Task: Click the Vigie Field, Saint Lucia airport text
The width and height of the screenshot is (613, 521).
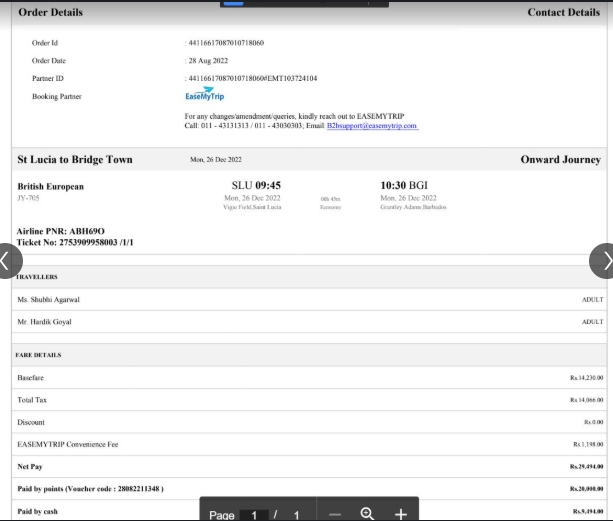Action: pyautogui.click(x=252, y=207)
